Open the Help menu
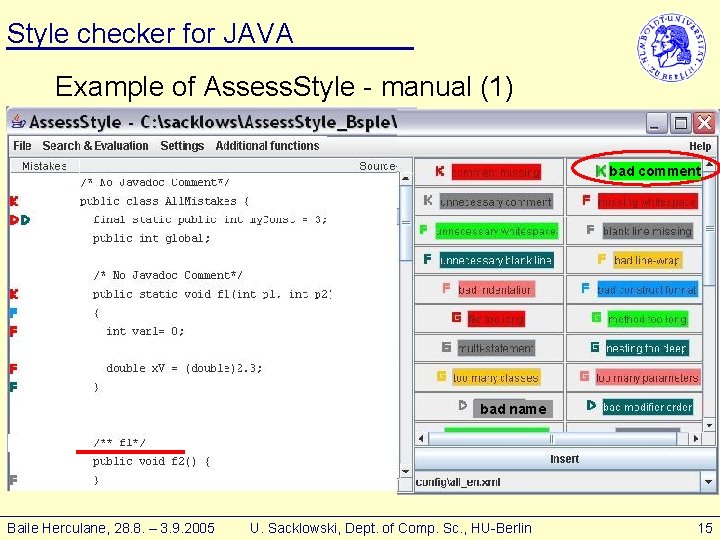This screenshot has width=720, height=540. click(700, 146)
